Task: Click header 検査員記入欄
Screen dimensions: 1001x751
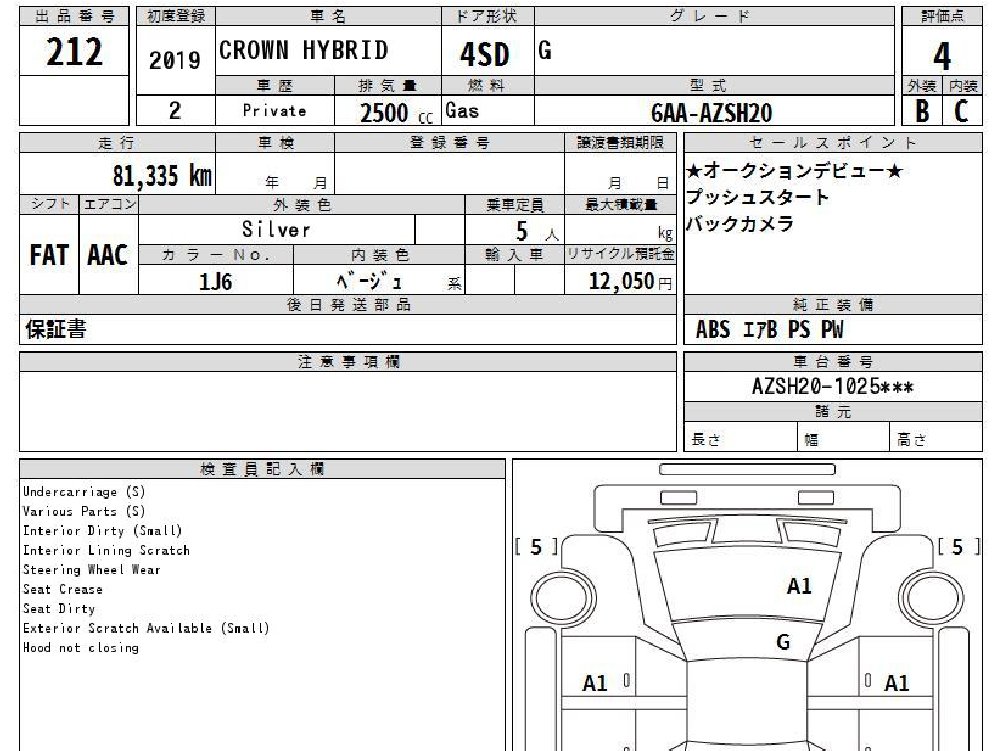Action: click(x=262, y=469)
